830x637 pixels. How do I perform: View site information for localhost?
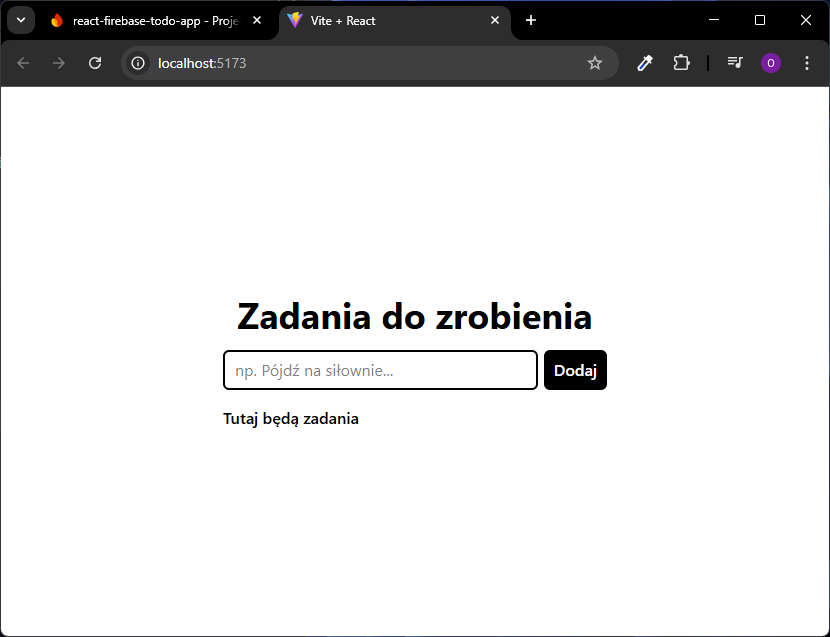coord(138,64)
